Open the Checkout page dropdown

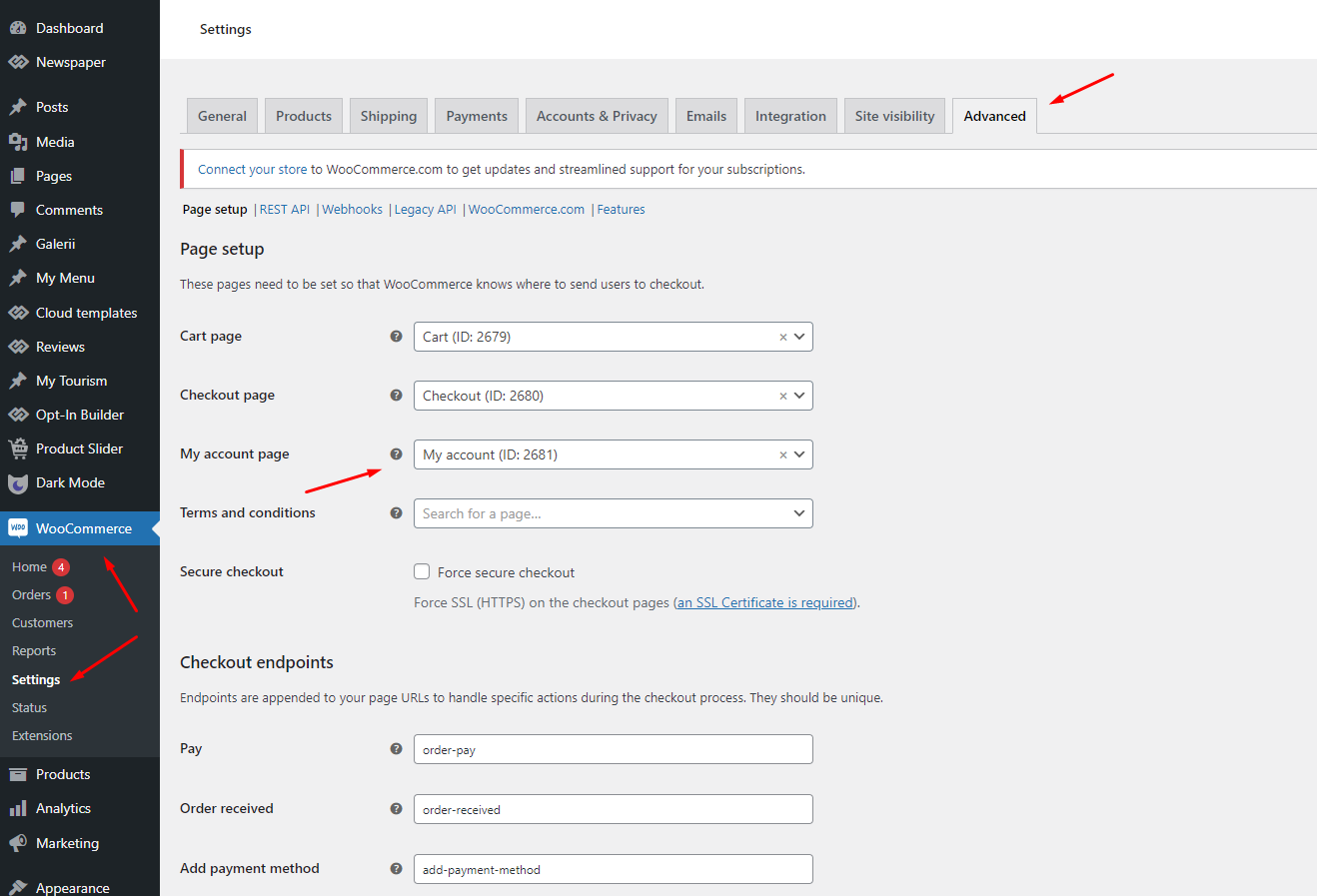(x=614, y=396)
